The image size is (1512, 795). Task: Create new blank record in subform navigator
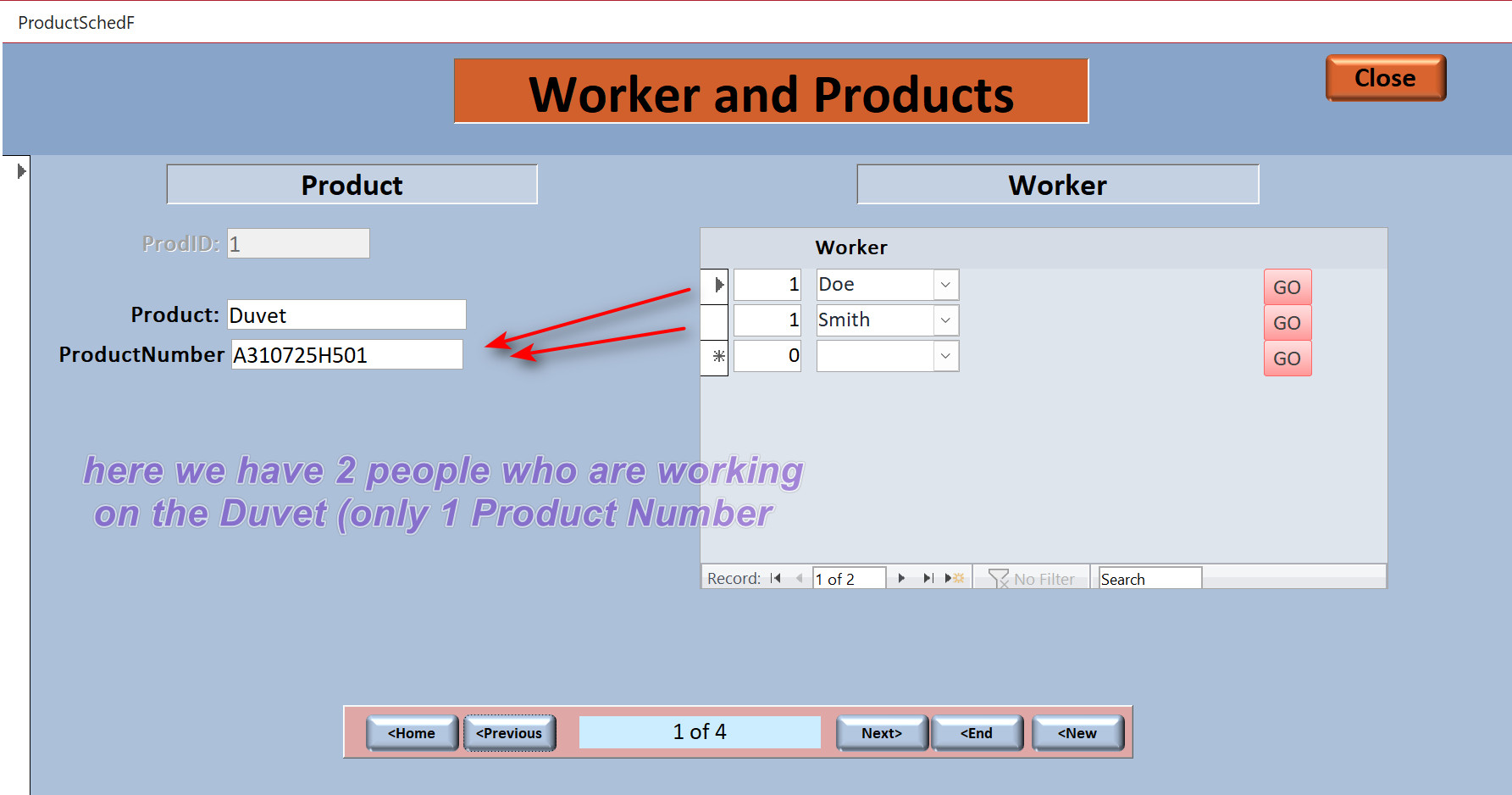tap(955, 578)
